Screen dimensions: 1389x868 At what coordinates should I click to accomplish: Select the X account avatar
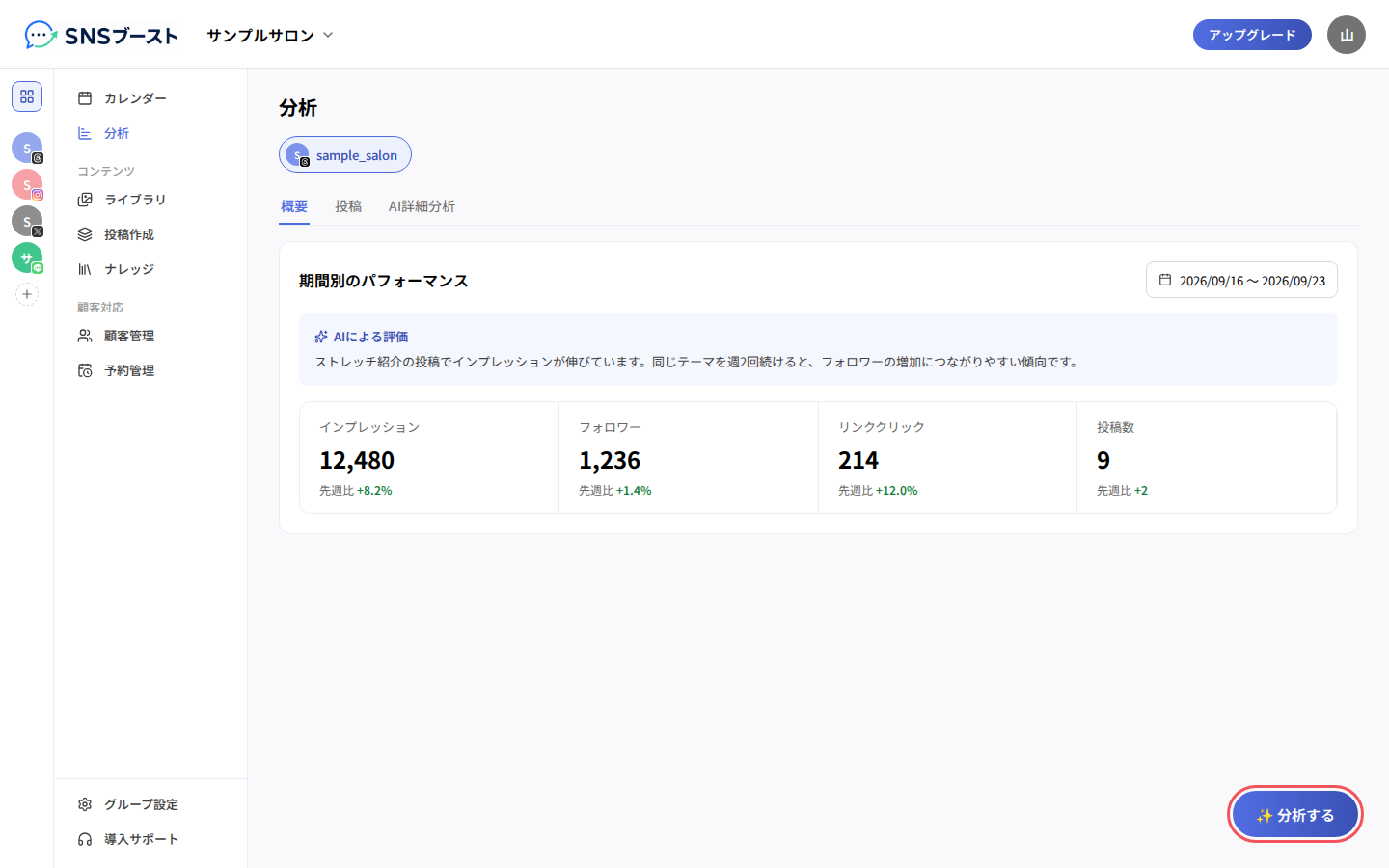27,221
